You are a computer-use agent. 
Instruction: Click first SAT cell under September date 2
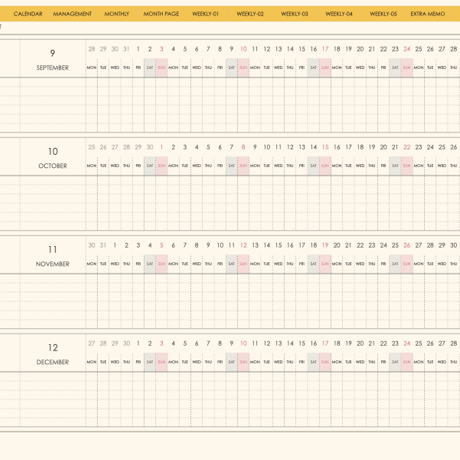[x=150, y=68]
